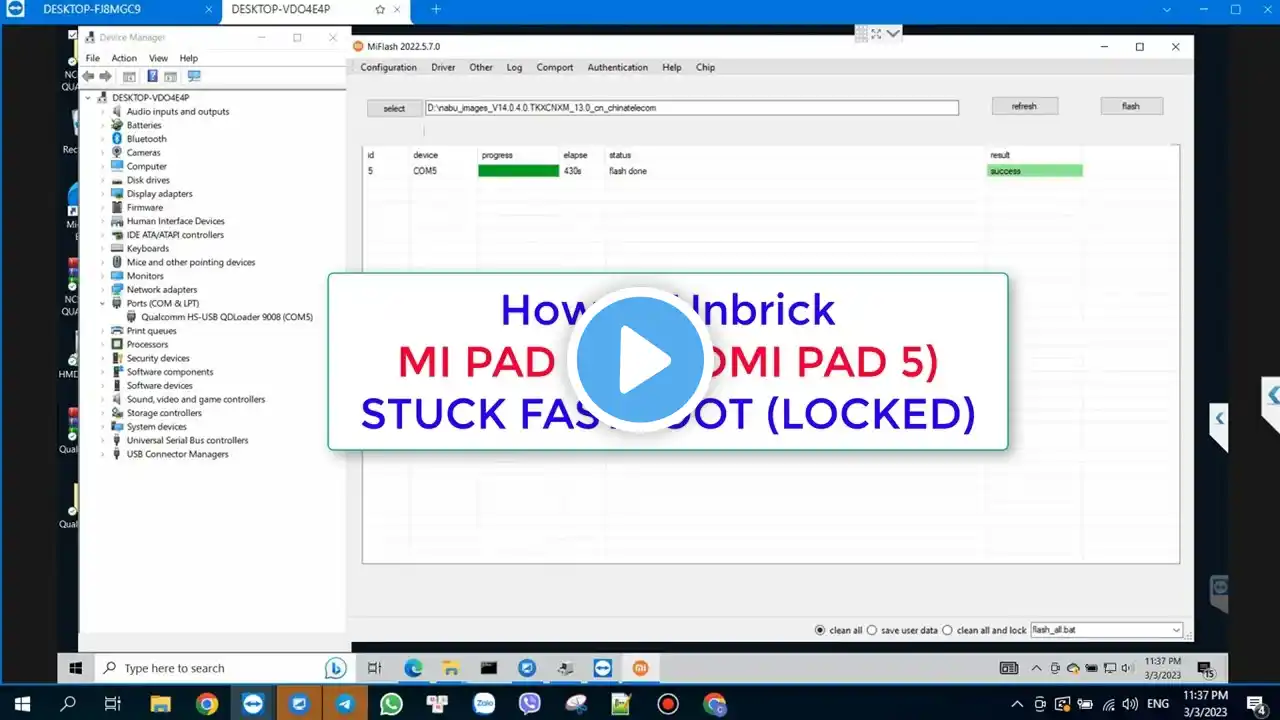Image resolution: width=1280 pixels, height=720 pixels.
Task: Click the red record icon on local taskbar
Action: 668,704
